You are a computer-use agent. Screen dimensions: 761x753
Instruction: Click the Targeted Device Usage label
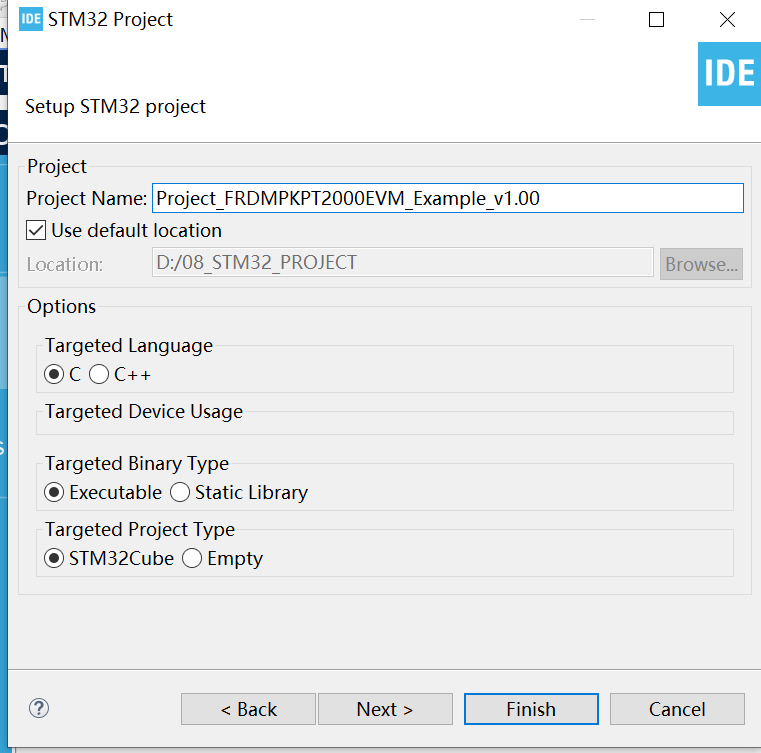coord(144,411)
